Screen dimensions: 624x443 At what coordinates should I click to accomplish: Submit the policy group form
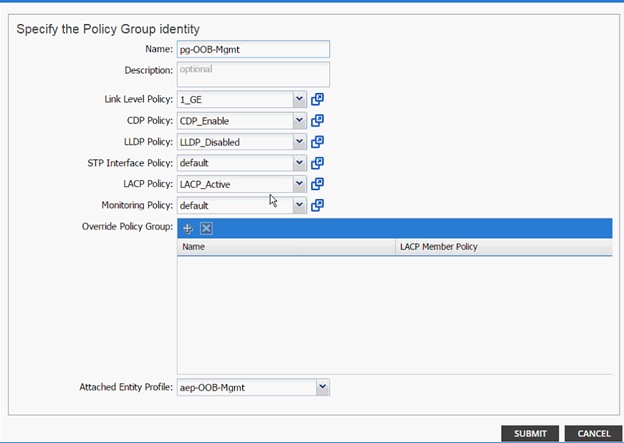click(530, 433)
